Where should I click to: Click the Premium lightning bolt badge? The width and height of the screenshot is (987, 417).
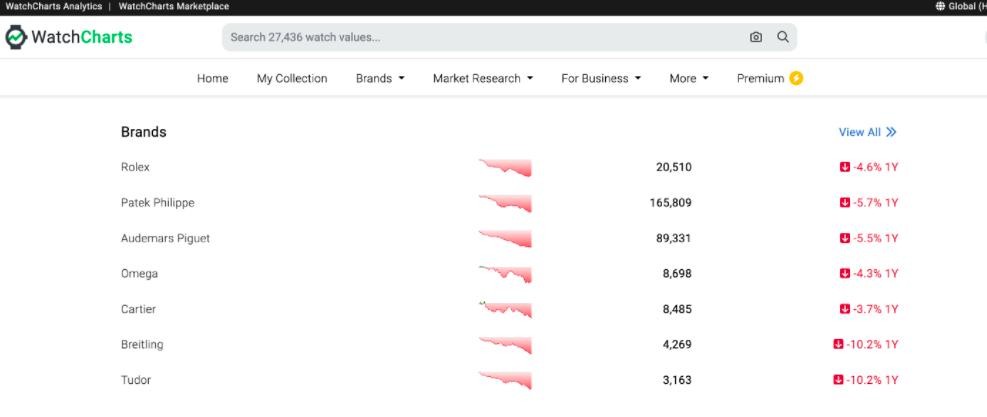tap(796, 78)
